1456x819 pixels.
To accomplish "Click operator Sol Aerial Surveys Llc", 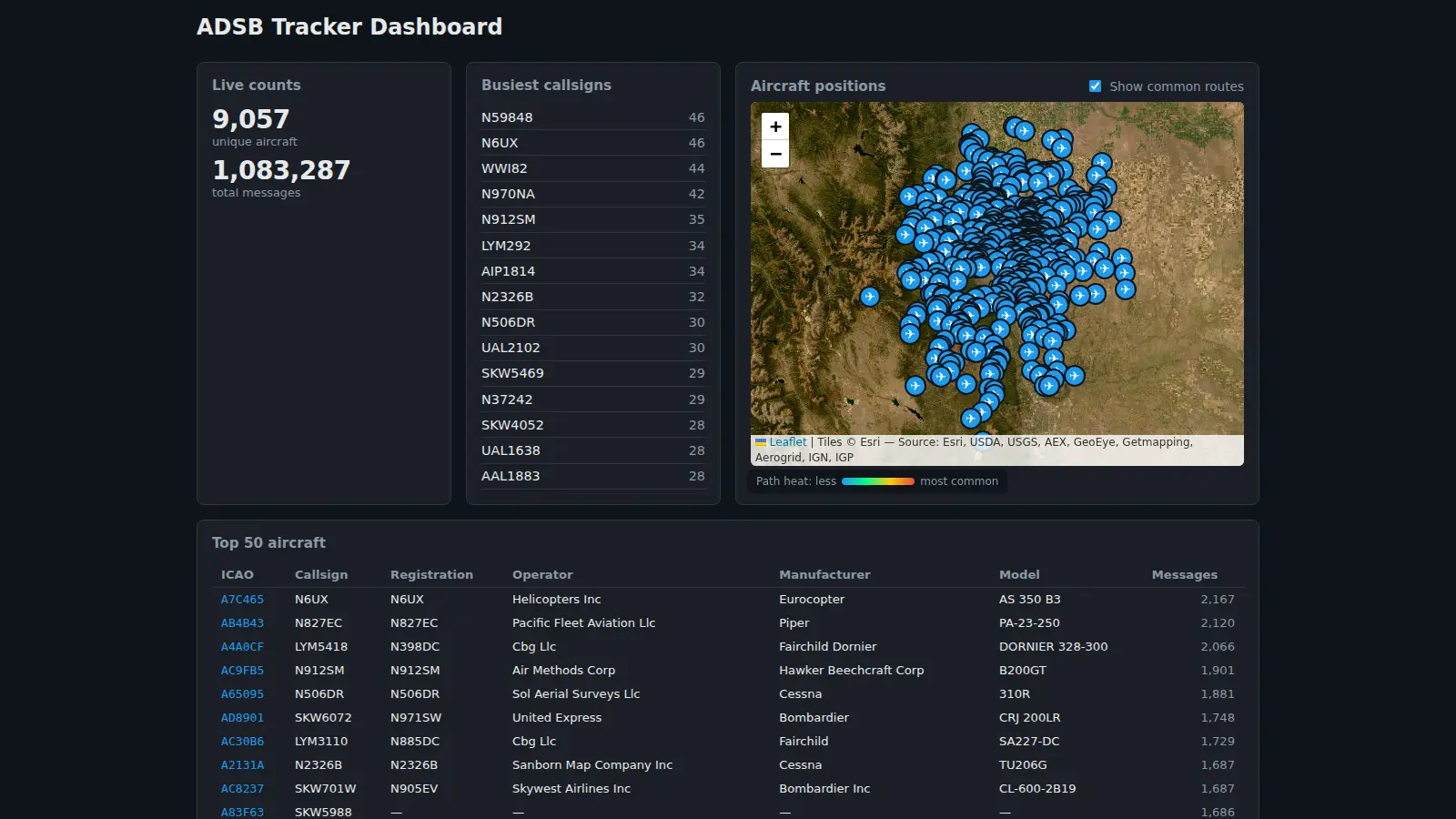I will coord(576,694).
